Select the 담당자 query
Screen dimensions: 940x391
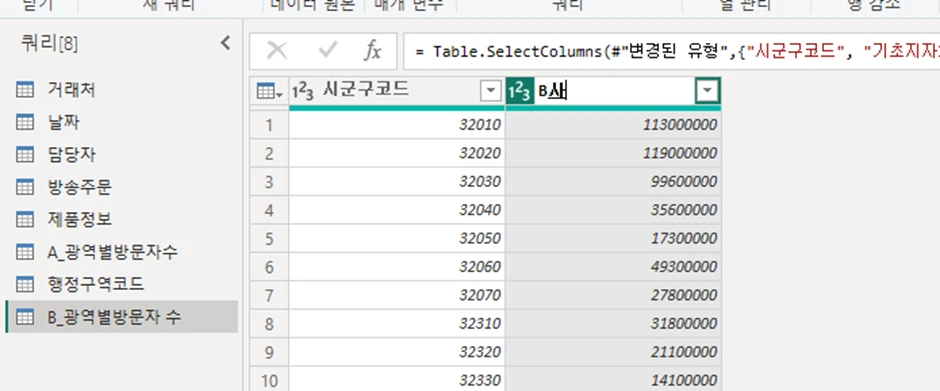click(122, 155)
